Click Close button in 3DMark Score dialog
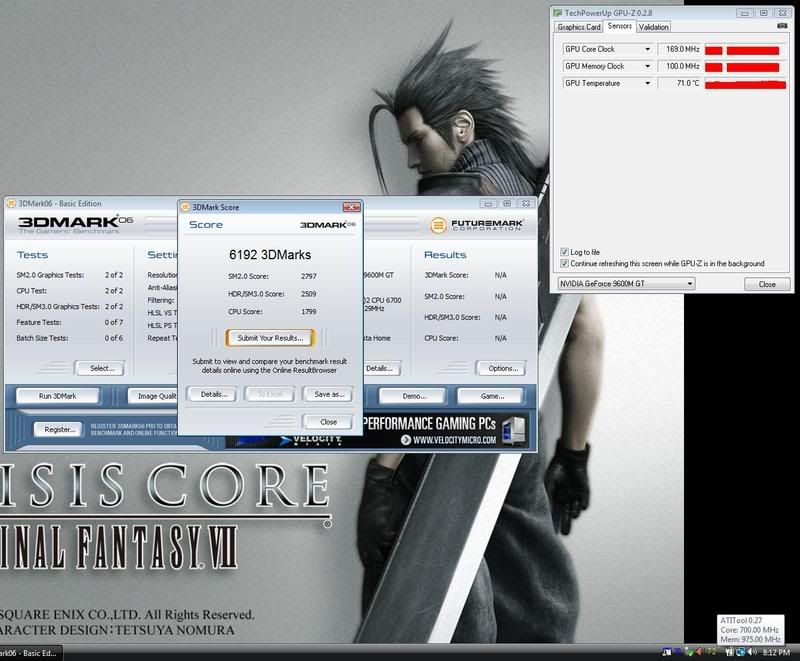Screen dimensions: 800x661 click(328, 422)
